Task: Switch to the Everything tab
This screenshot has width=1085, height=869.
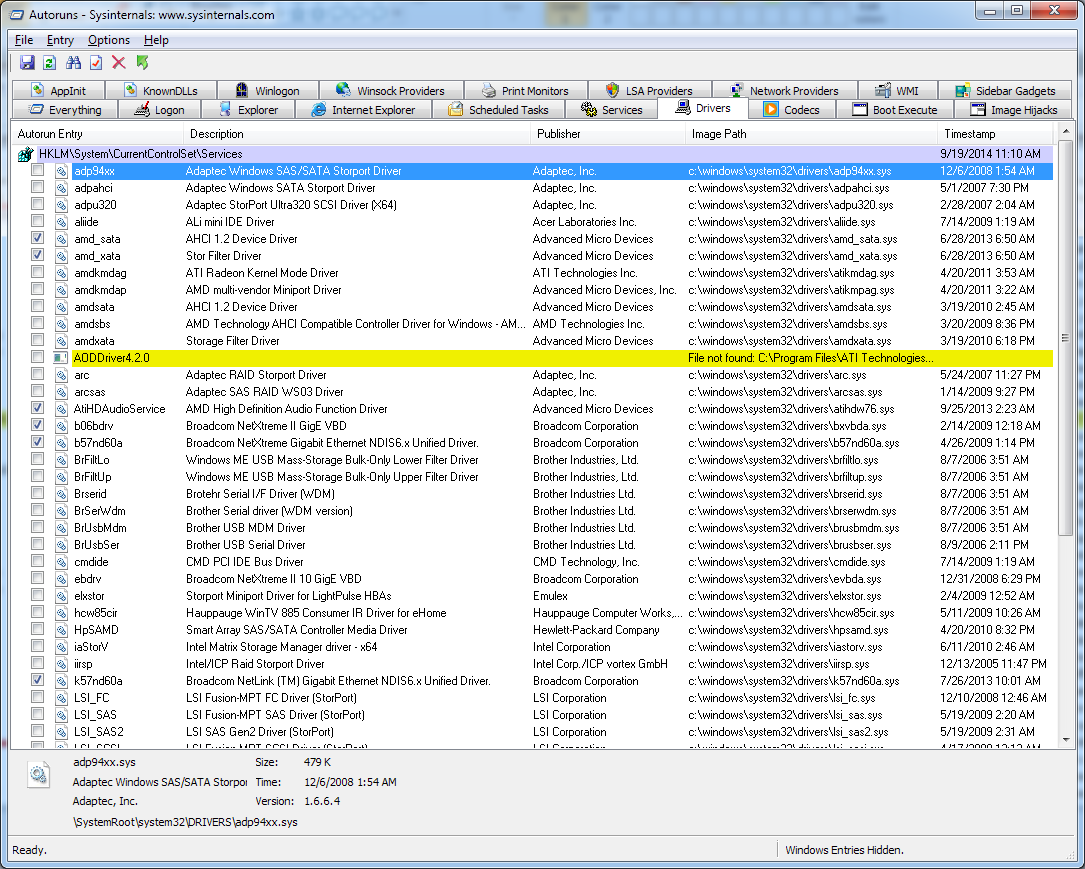Action: tap(65, 109)
